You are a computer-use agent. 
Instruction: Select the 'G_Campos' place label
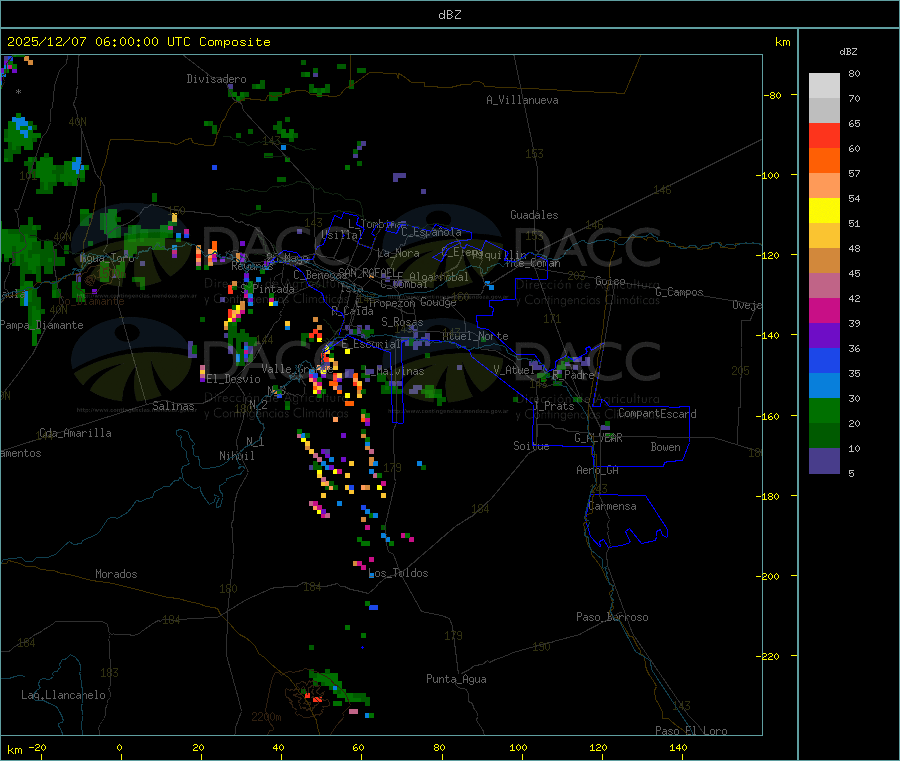(680, 292)
